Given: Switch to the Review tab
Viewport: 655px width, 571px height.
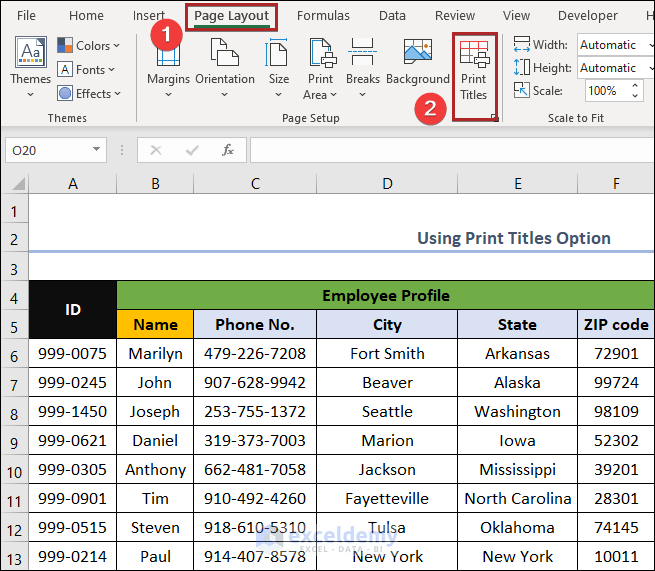Looking at the screenshot, I should coord(454,15).
